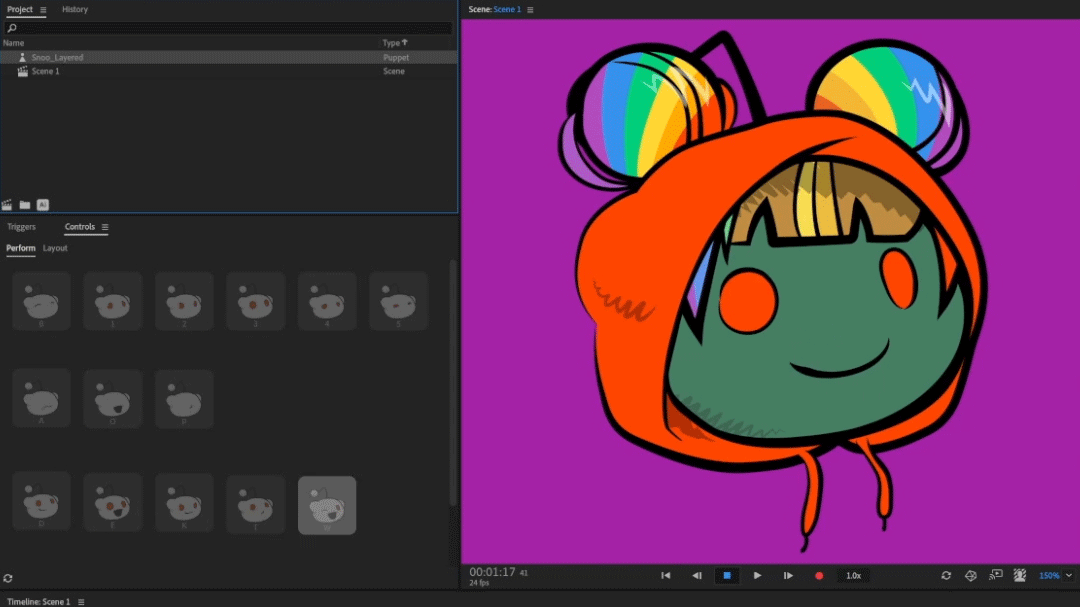The height and width of the screenshot is (607, 1080).
Task: Toggle camera and microphone input
Action: [x=1019, y=575]
